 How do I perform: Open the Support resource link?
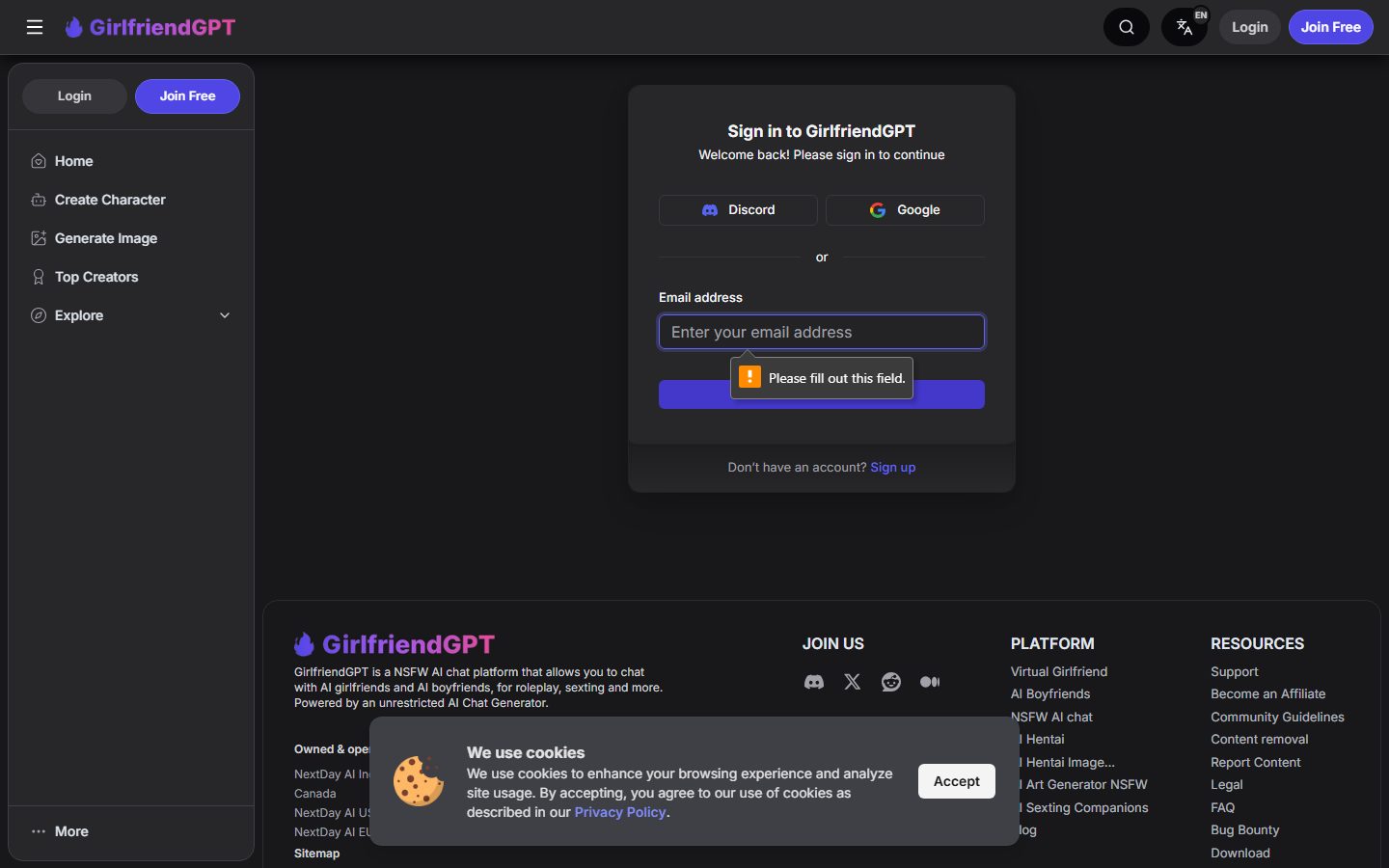pyautogui.click(x=1235, y=671)
